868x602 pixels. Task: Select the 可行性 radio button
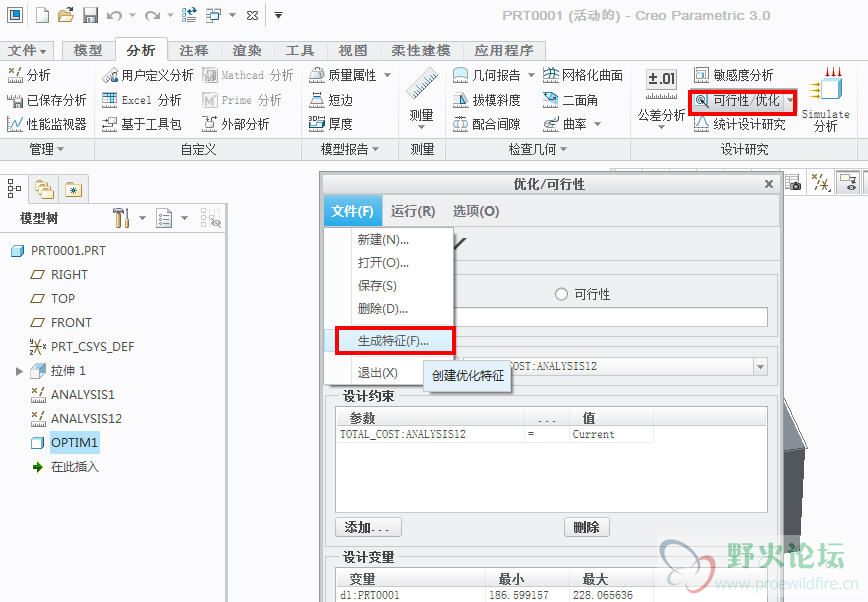coord(561,294)
